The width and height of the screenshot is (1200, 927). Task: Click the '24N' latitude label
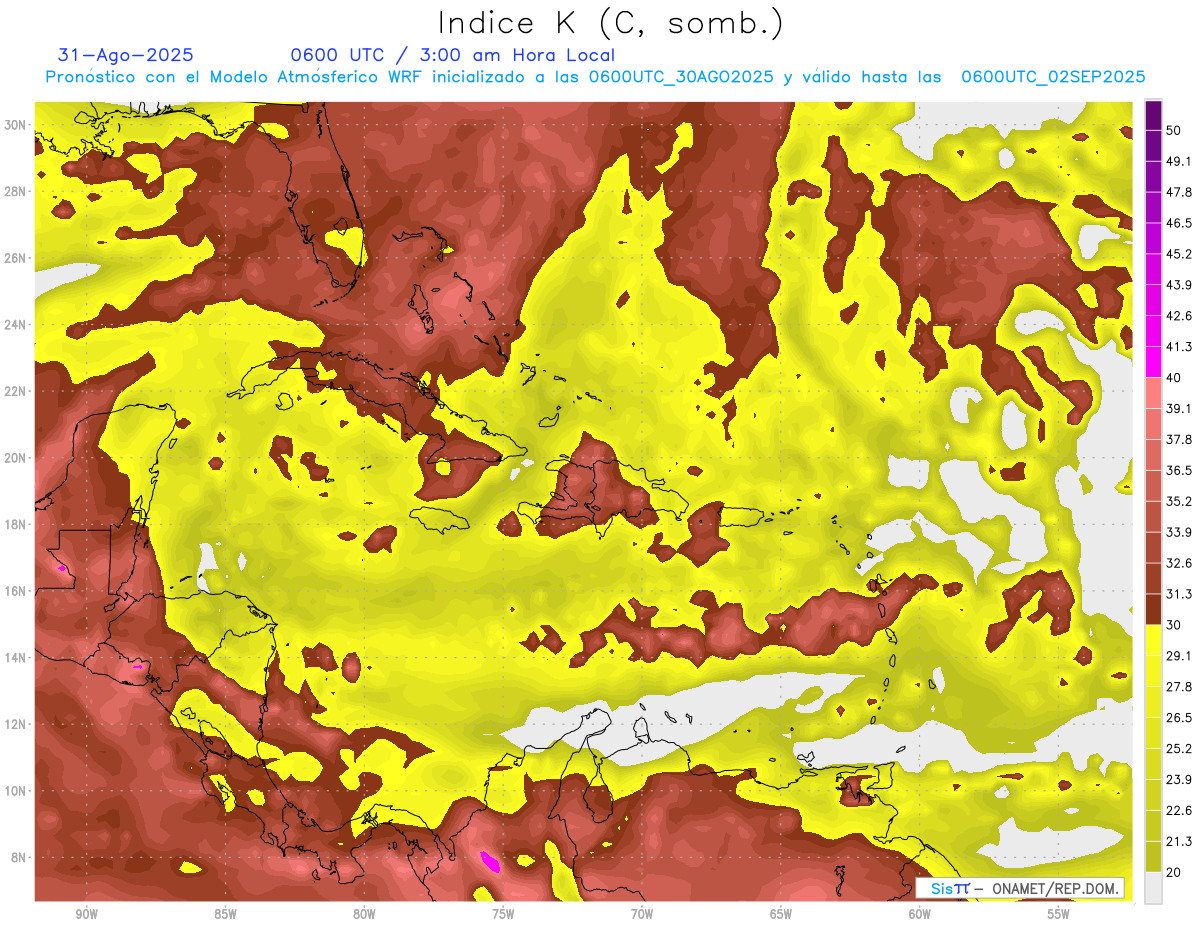16,325
